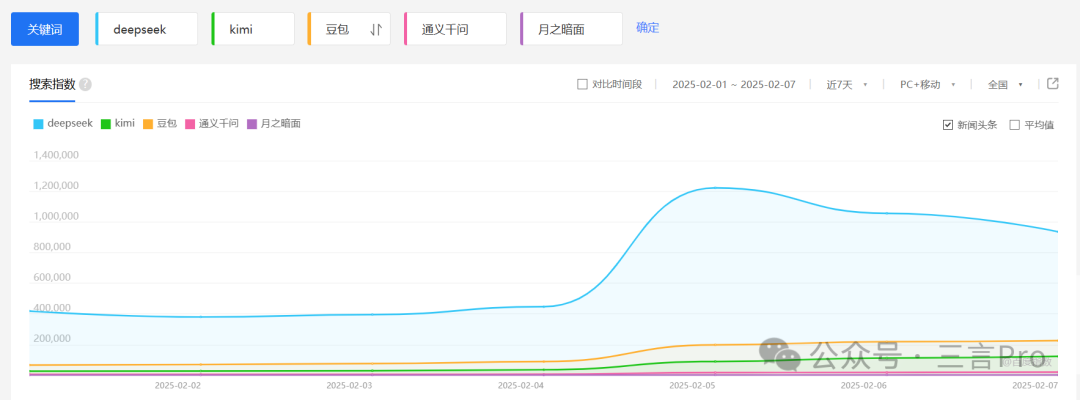Toggle the 月之暗面 legend marker
The height and width of the screenshot is (400, 1080).
click(x=252, y=124)
